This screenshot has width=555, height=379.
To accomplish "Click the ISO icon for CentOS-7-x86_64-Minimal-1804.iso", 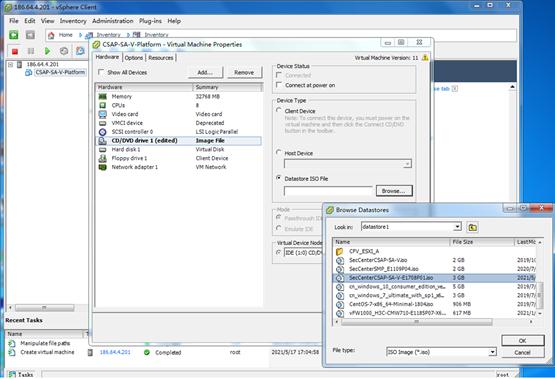I will tap(340, 305).
